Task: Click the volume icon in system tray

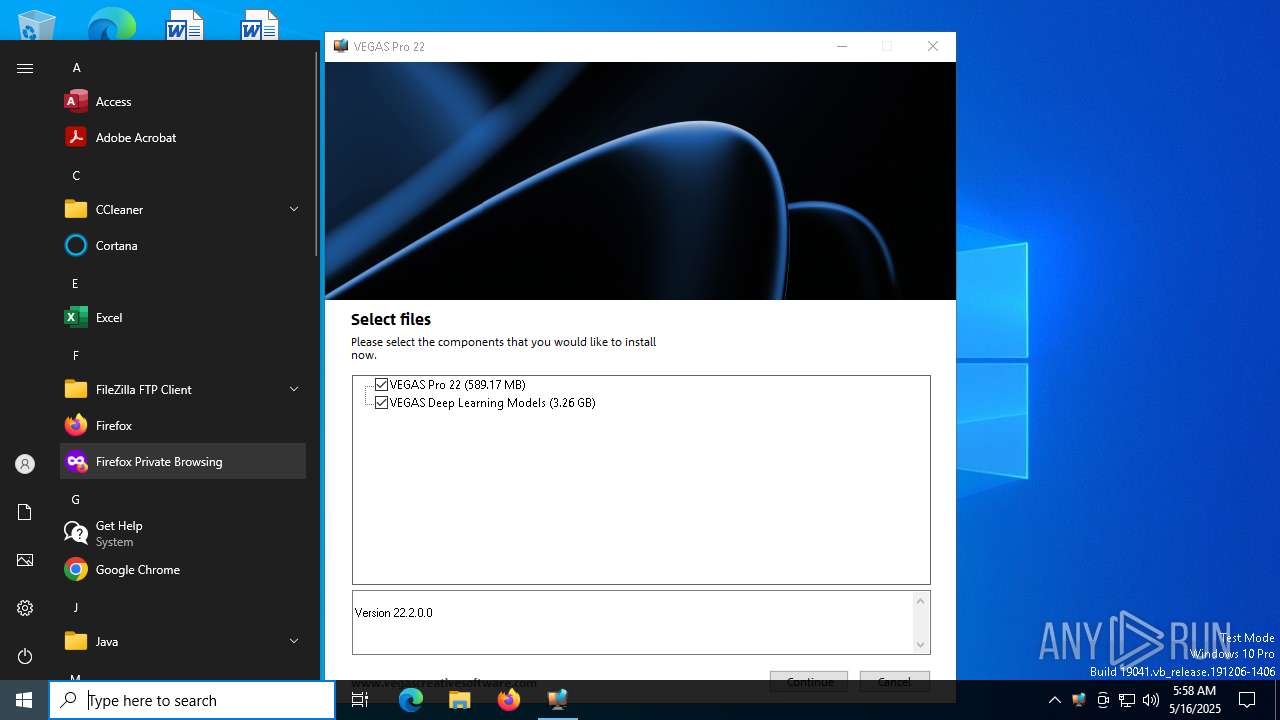Action: point(1151,700)
